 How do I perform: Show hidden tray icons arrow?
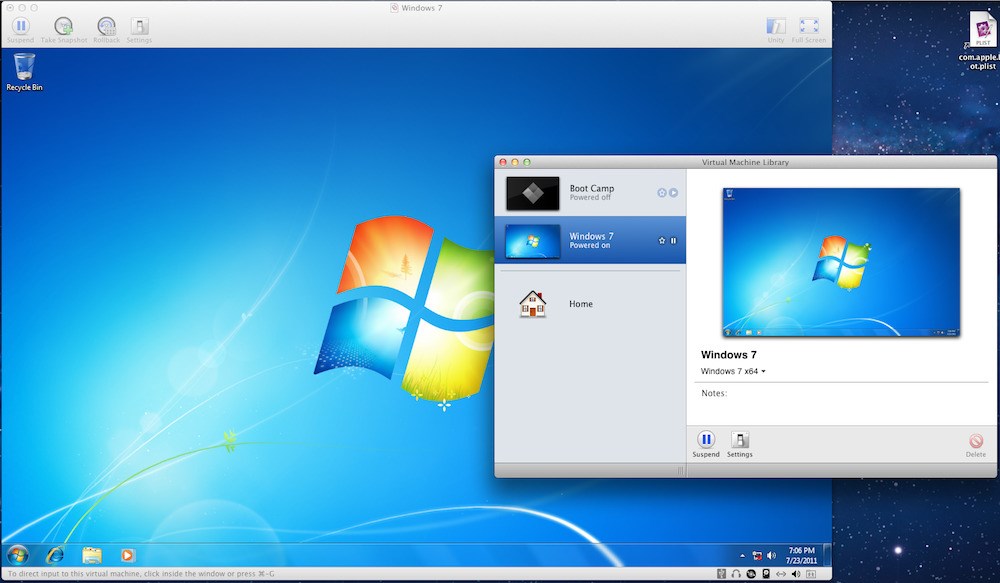(742, 556)
